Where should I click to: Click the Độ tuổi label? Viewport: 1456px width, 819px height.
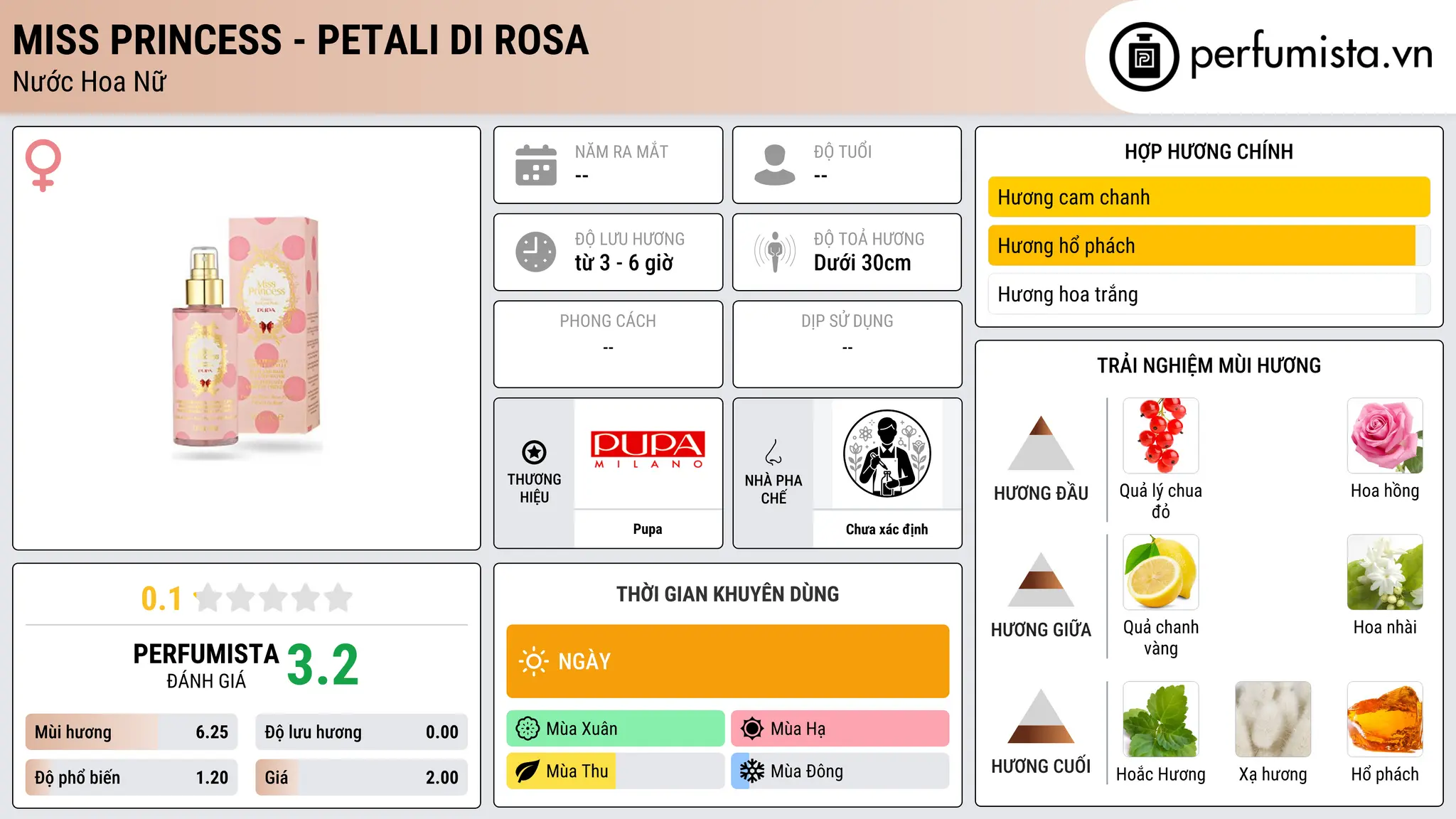pos(842,151)
